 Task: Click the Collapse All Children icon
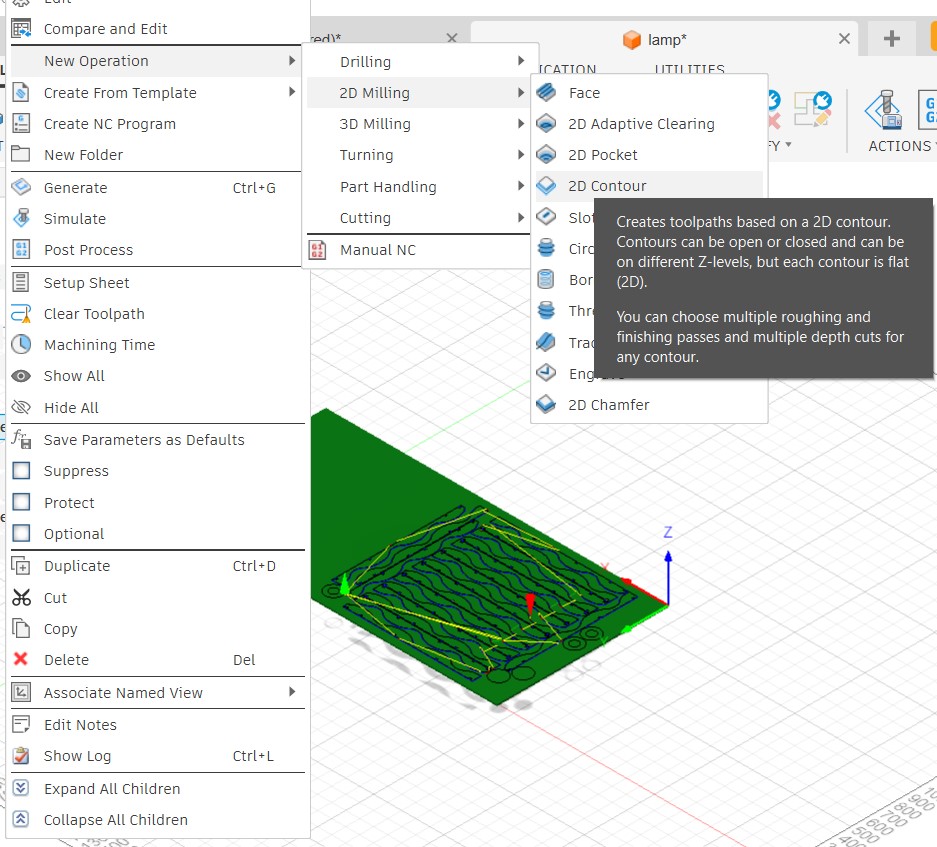tap(21, 819)
